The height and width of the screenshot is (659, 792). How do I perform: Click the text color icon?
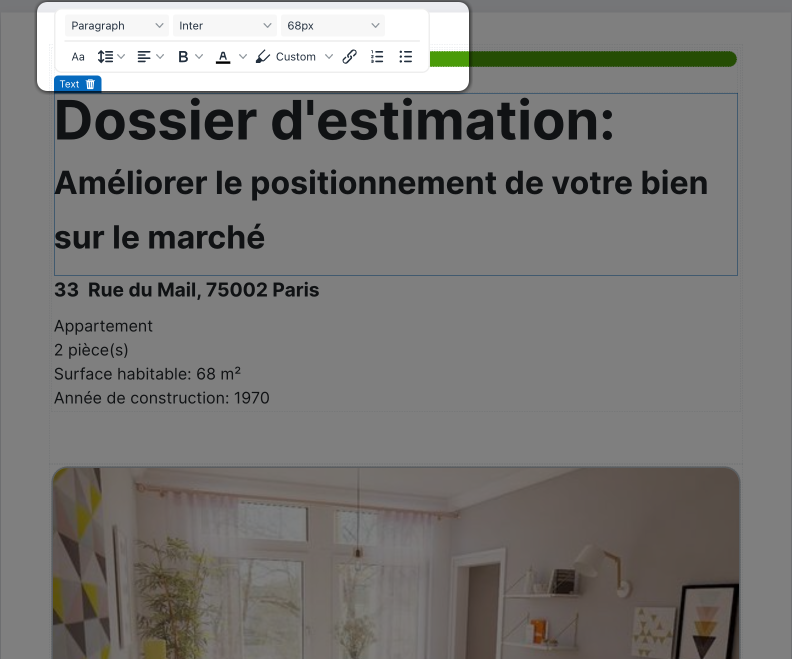pyautogui.click(x=223, y=57)
